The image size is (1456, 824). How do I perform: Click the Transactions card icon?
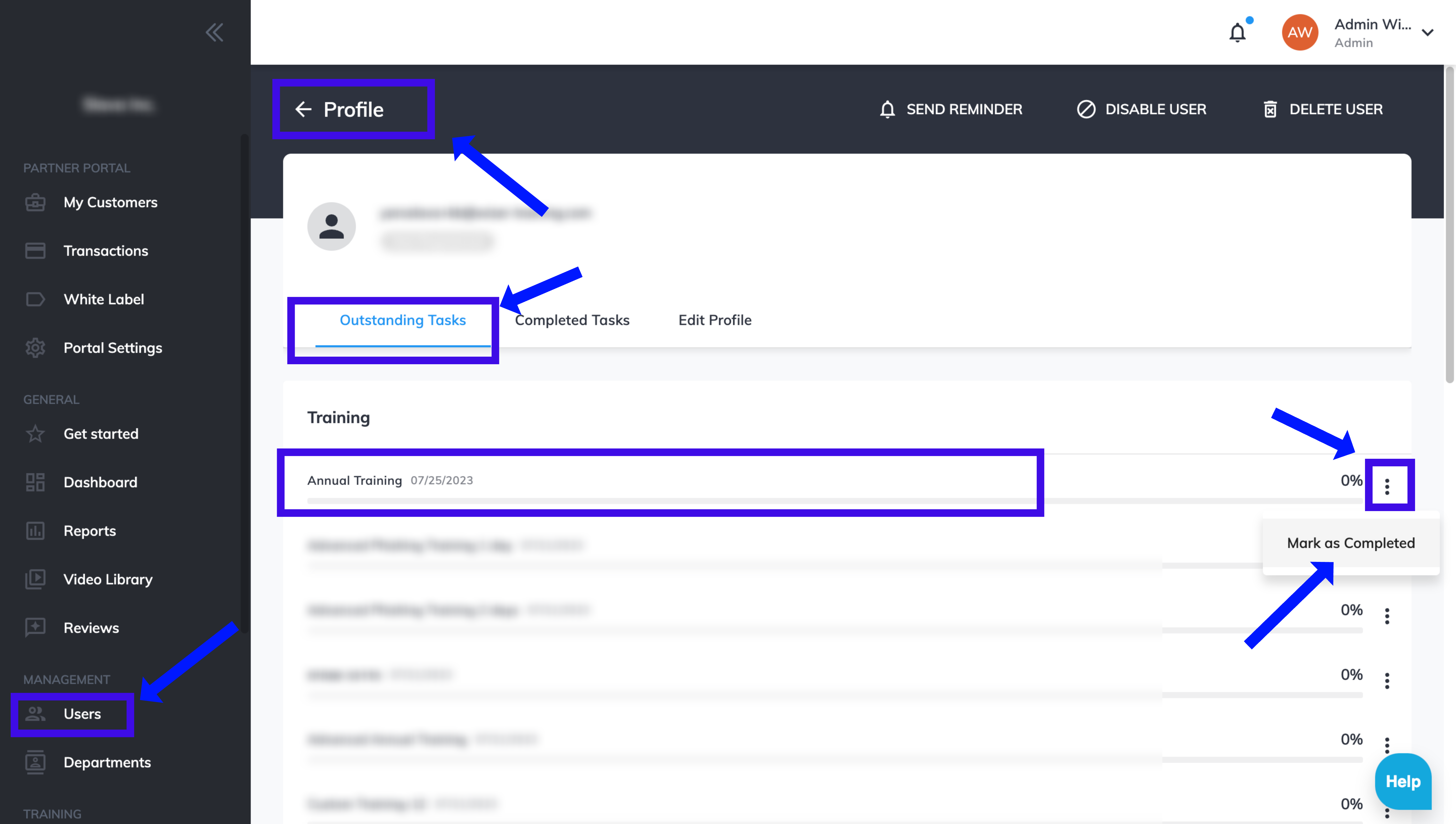(x=35, y=251)
